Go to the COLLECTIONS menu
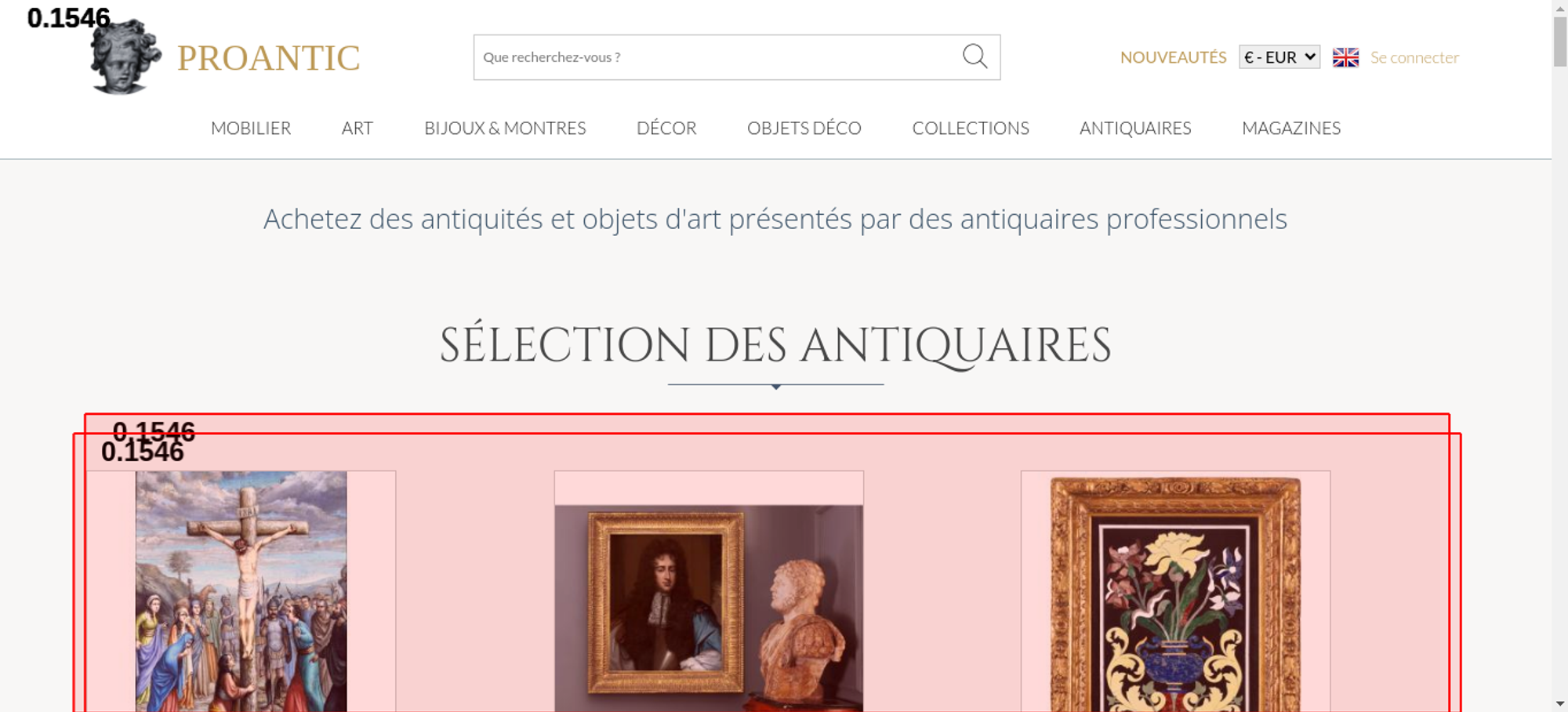Screen dimensions: 1568x712 click(x=971, y=128)
